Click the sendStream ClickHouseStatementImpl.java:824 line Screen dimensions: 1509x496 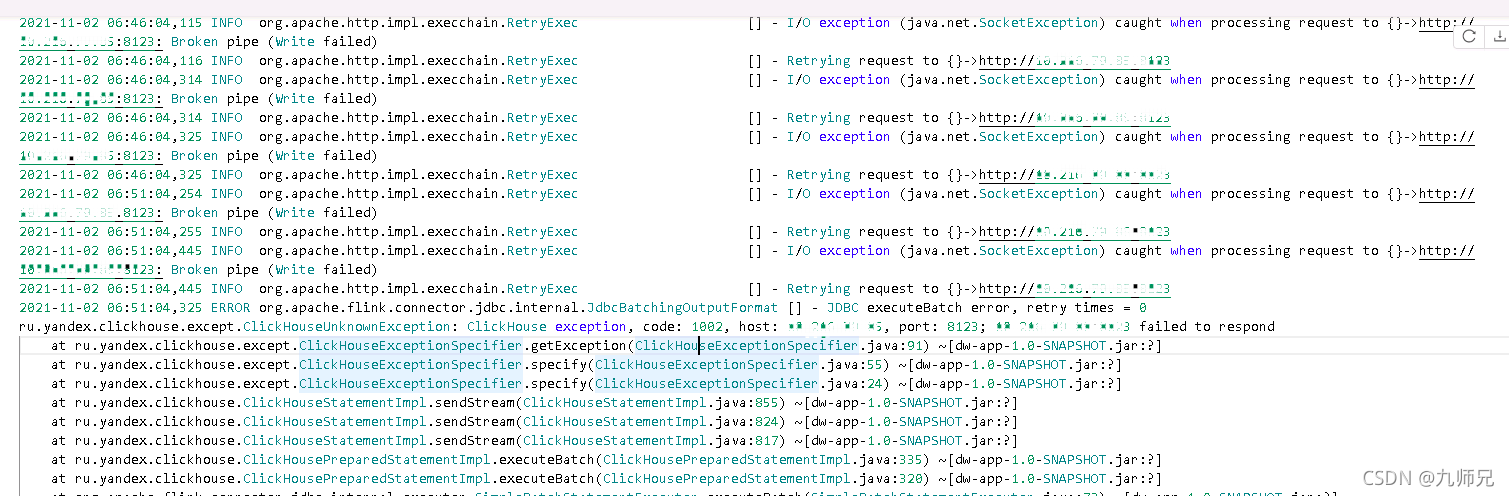[534, 422]
